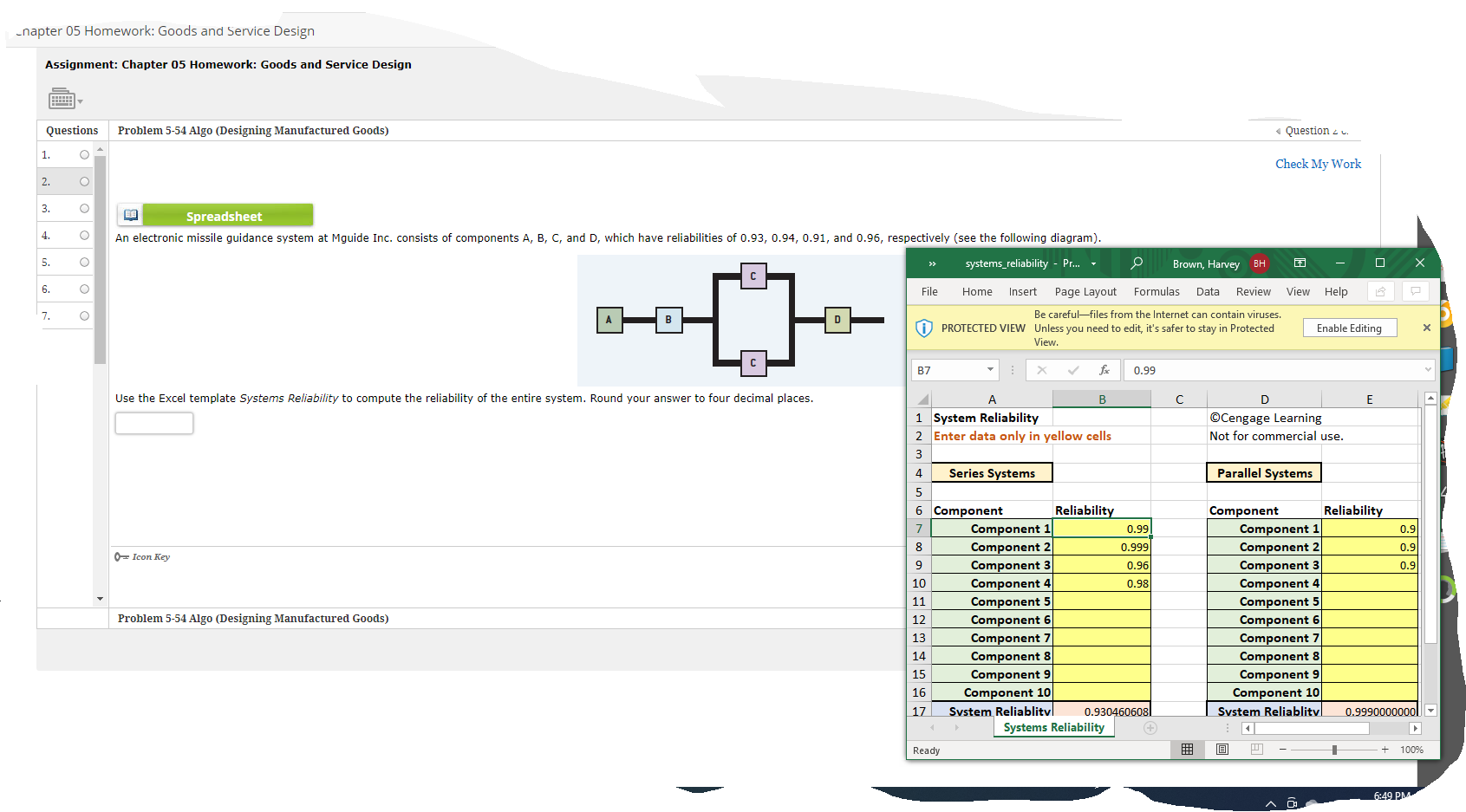
Task: Click the formula bar Cancel X icon
Action: click(1041, 370)
